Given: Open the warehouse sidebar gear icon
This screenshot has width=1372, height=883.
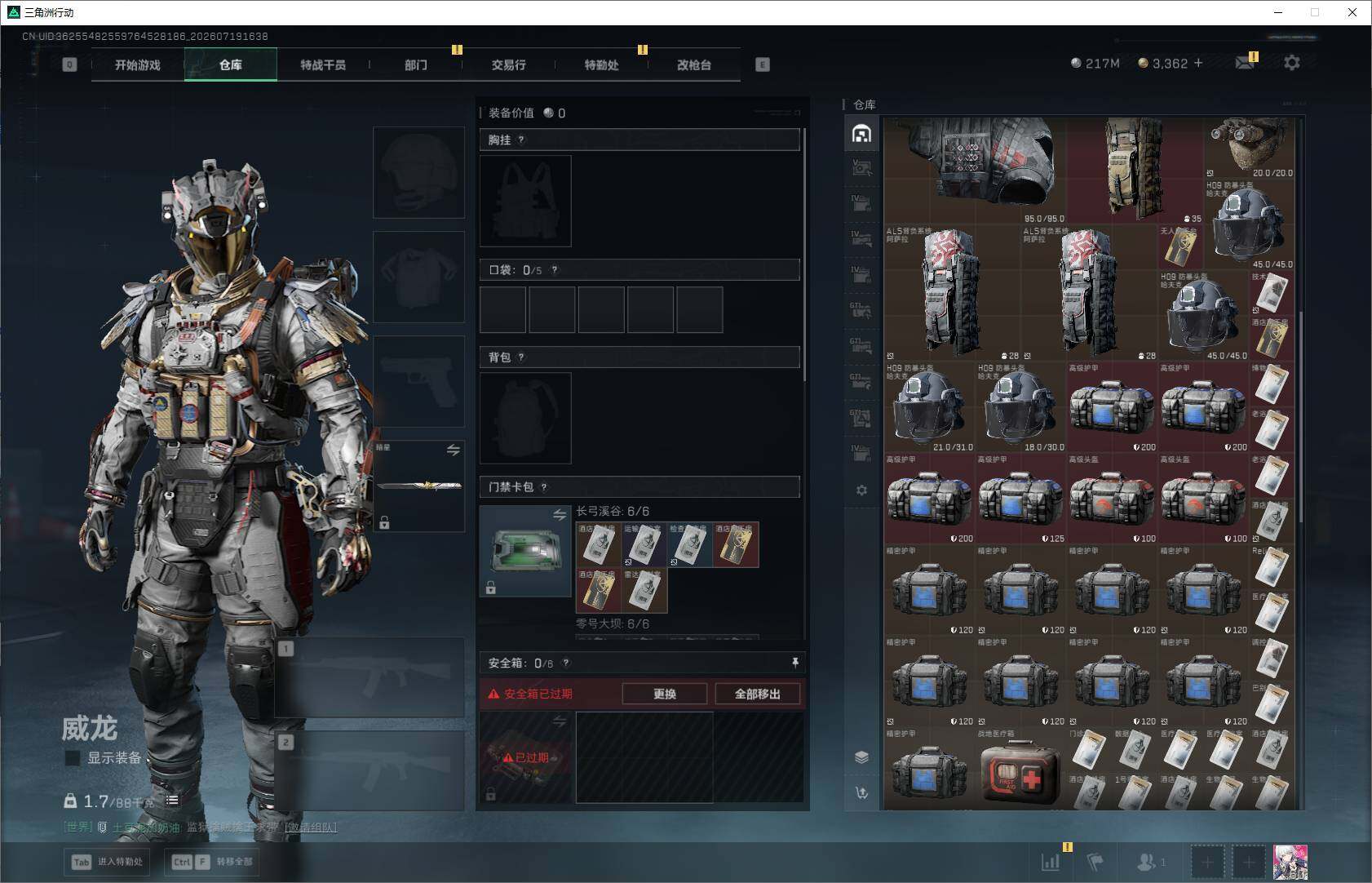Looking at the screenshot, I should pos(861,490).
